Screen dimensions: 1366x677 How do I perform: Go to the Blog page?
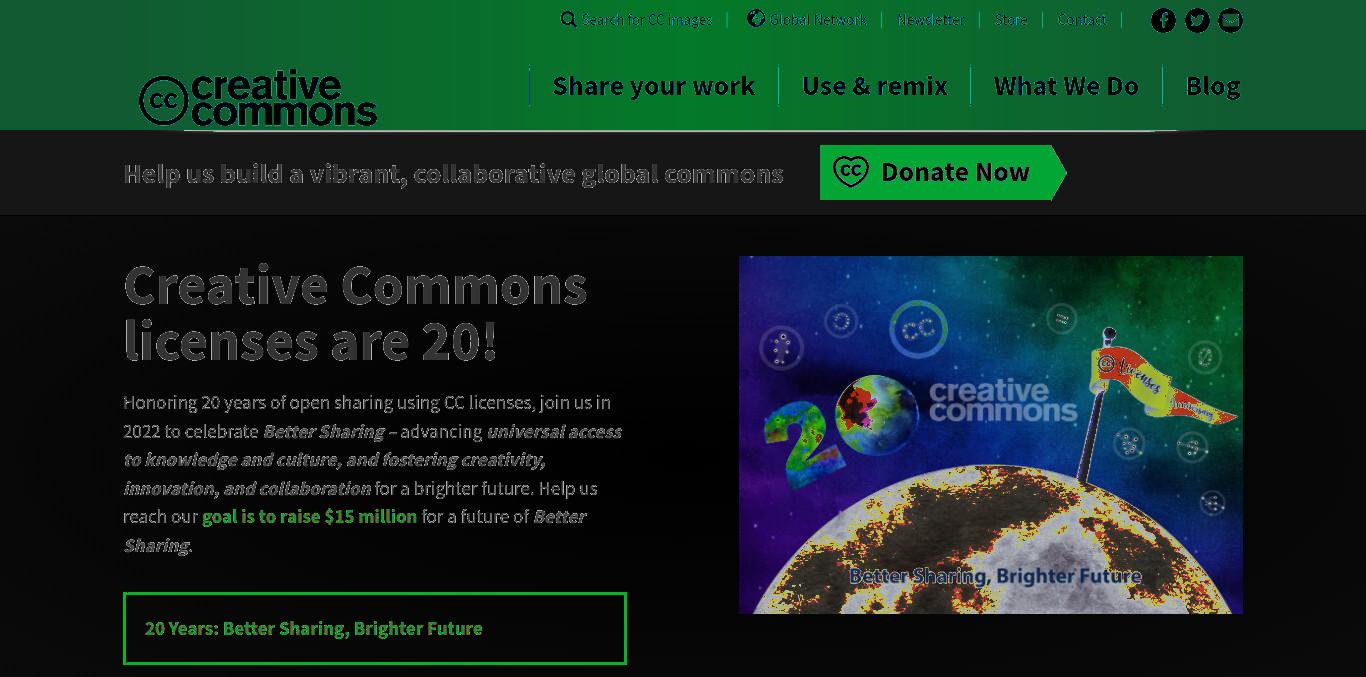click(1213, 86)
